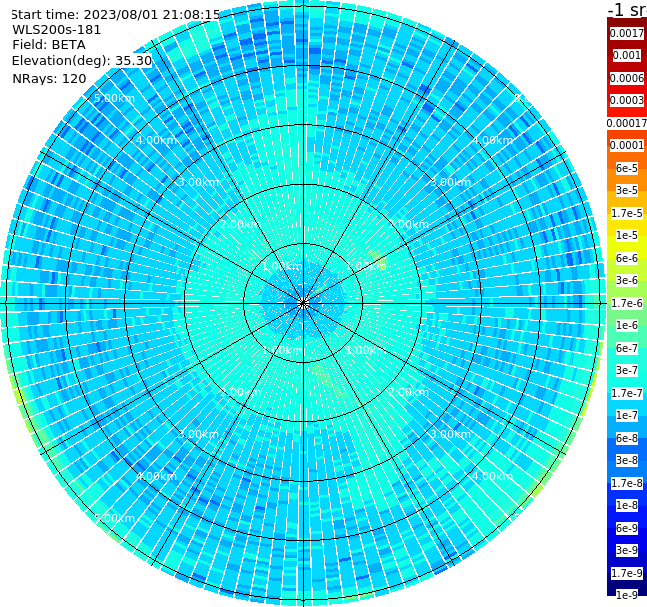Click the 4.00km ring label in southeast quadrant
The height and width of the screenshot is (607, 647).
pyautogui.click(x=493, y=476)
